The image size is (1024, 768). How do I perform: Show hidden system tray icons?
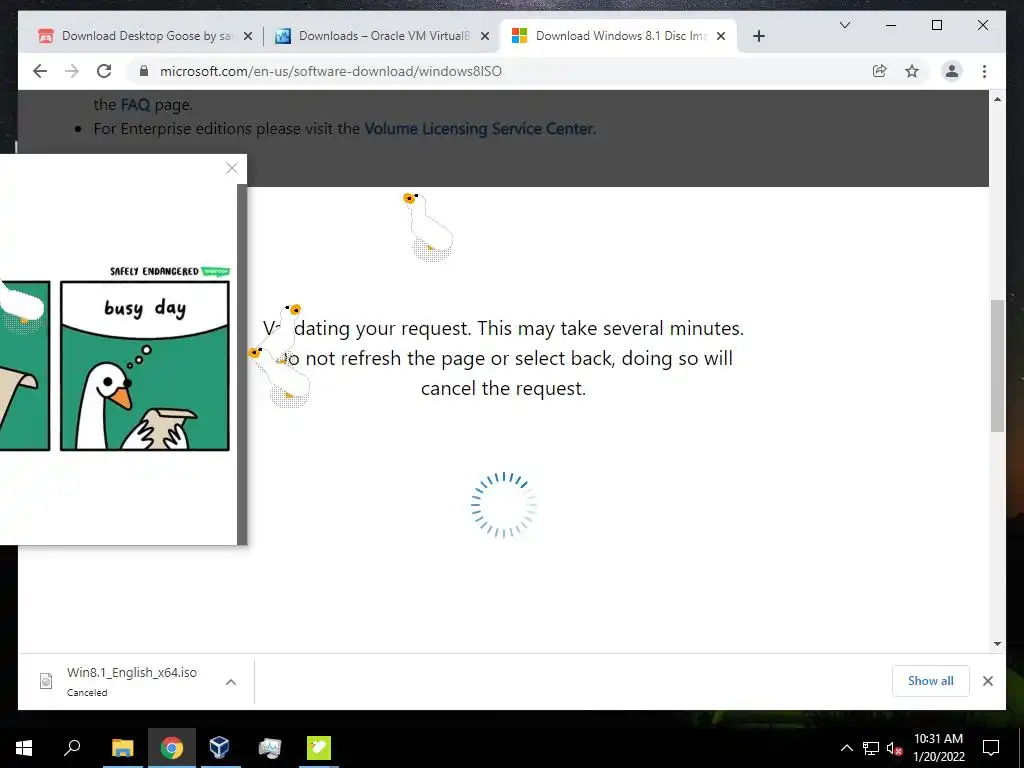click(x=846, y=748)
